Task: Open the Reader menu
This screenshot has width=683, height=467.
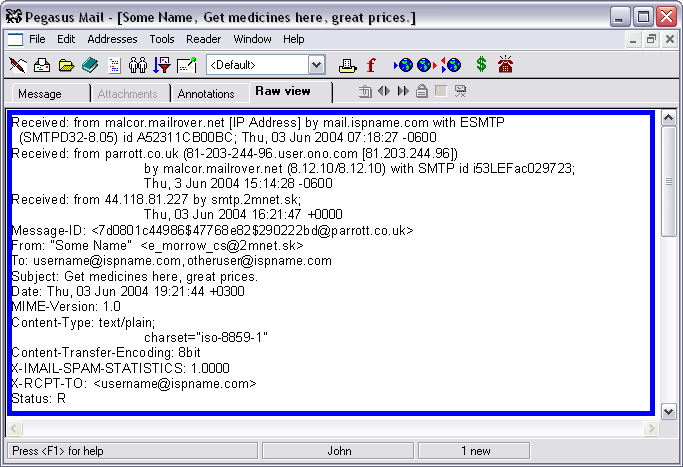Action: (204, 39)
